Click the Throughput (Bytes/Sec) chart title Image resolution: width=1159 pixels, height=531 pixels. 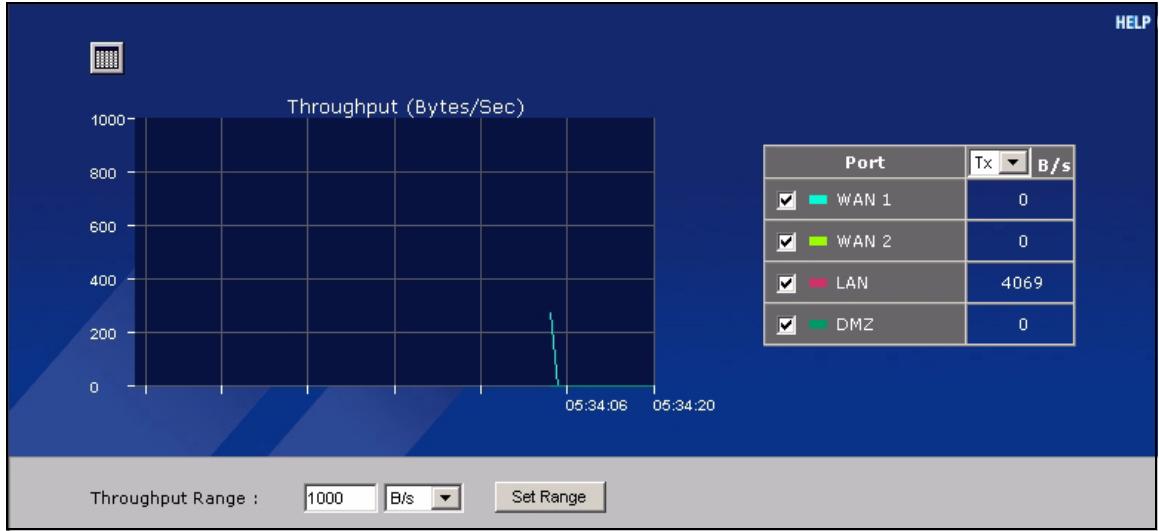[406, 107]
